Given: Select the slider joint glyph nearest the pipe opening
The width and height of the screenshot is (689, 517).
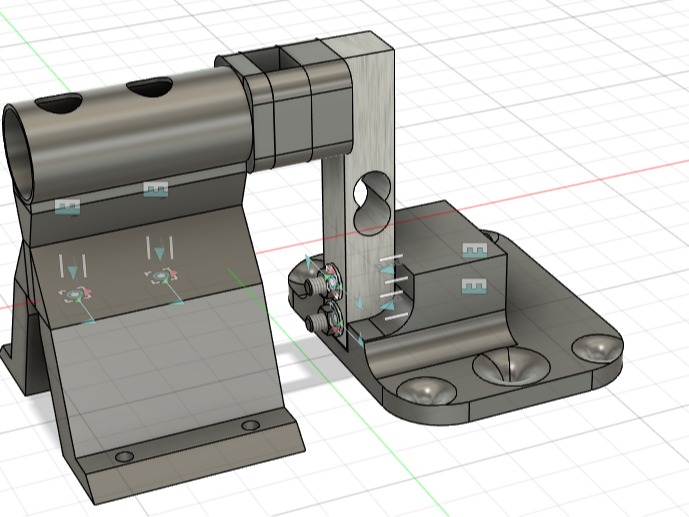Looking at the screenshot, I should [x=73, y=267].
